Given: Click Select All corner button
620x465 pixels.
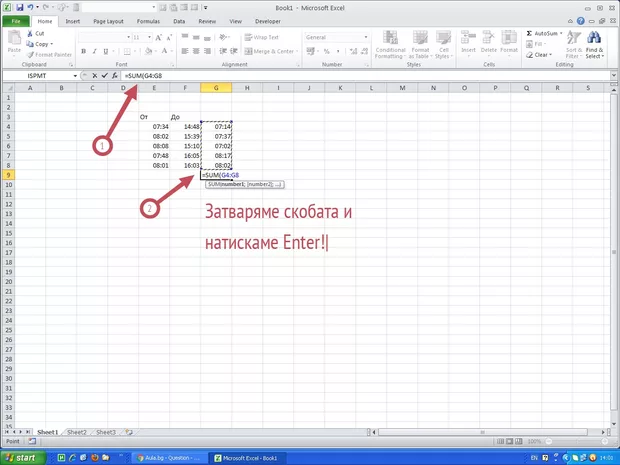Looking at the screenshot, I should (x=8, y=88).
